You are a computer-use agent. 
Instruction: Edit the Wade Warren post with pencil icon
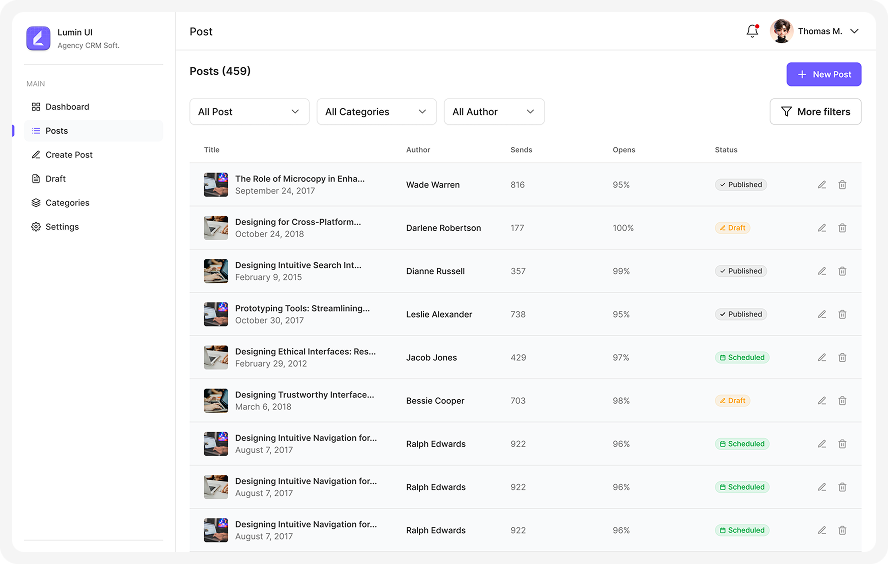coord(822,185)
